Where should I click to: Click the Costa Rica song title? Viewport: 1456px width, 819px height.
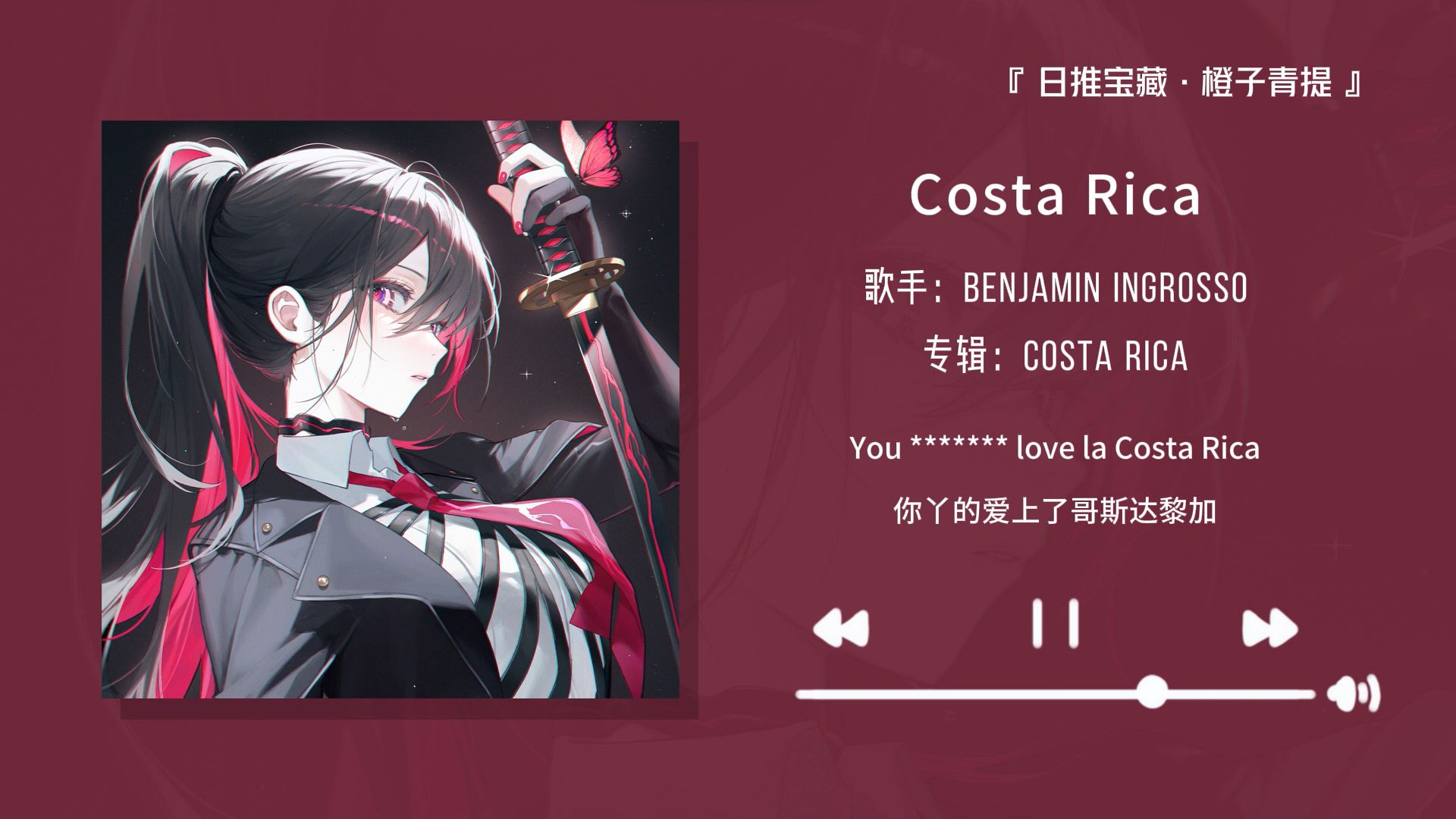click(x=1055, y=196)
